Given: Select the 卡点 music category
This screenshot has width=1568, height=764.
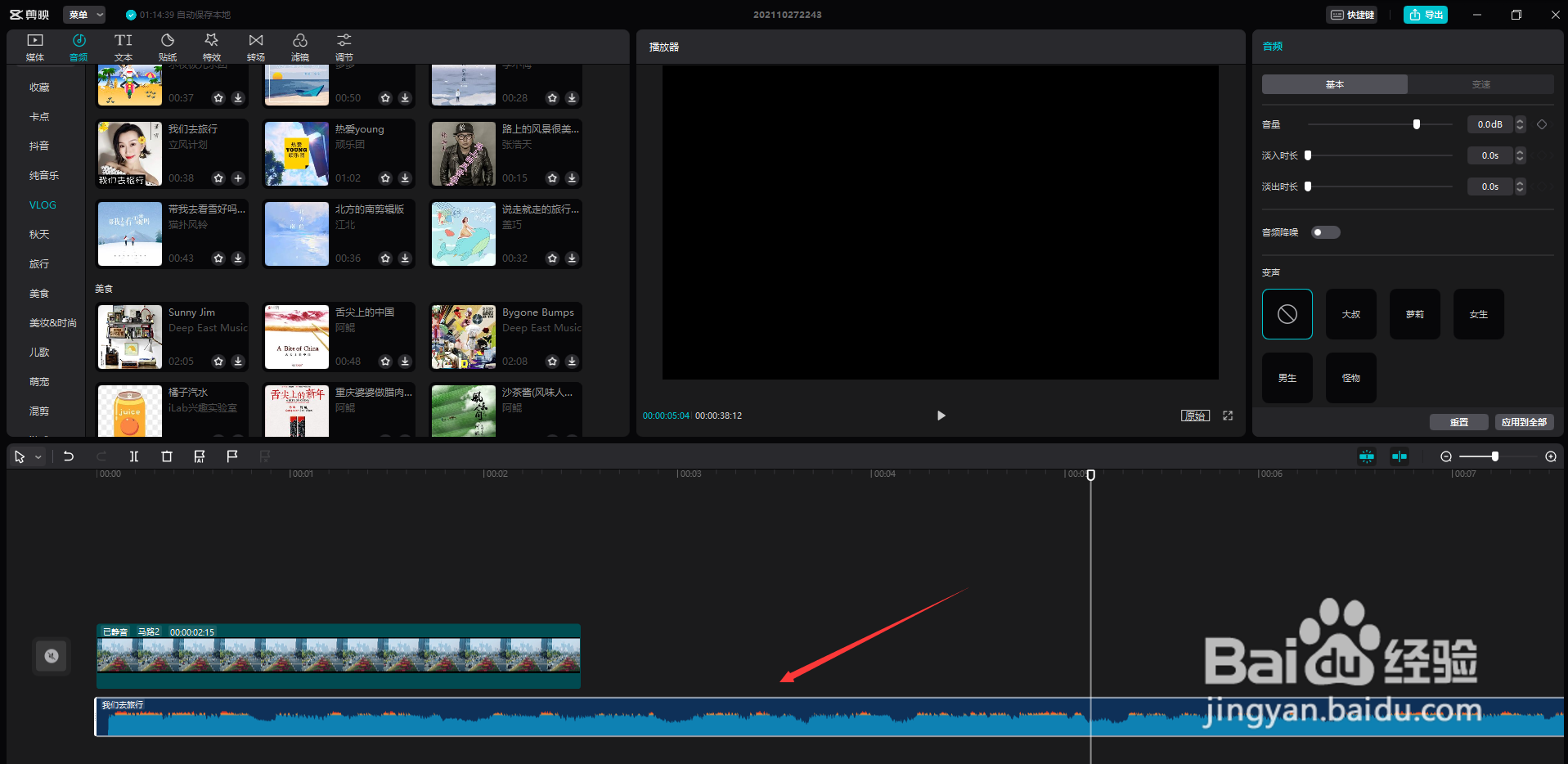Looking at the screenshot, I should pos(39,117).
